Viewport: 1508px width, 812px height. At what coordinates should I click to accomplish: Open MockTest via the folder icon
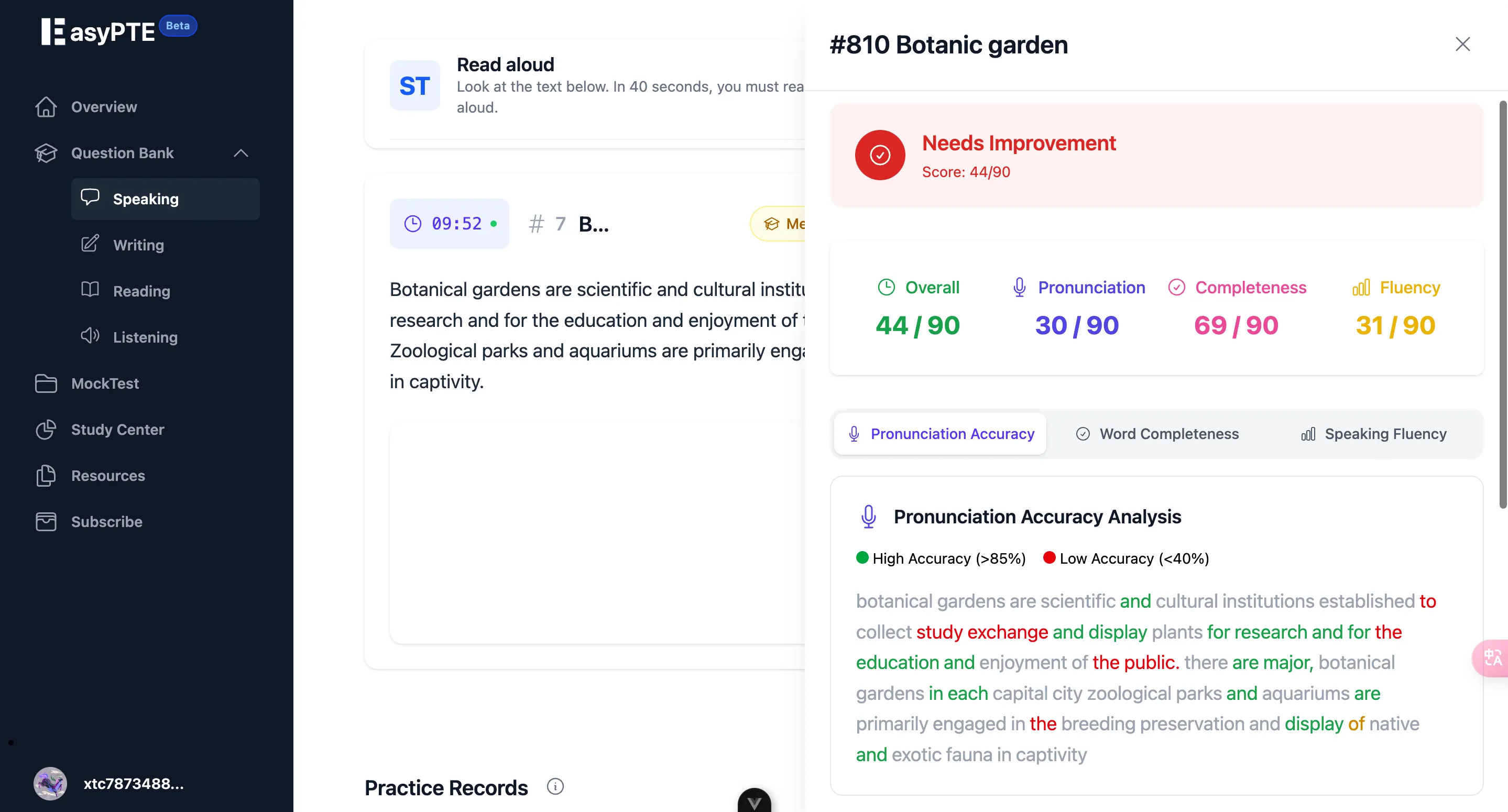click(x=46, y=383)
